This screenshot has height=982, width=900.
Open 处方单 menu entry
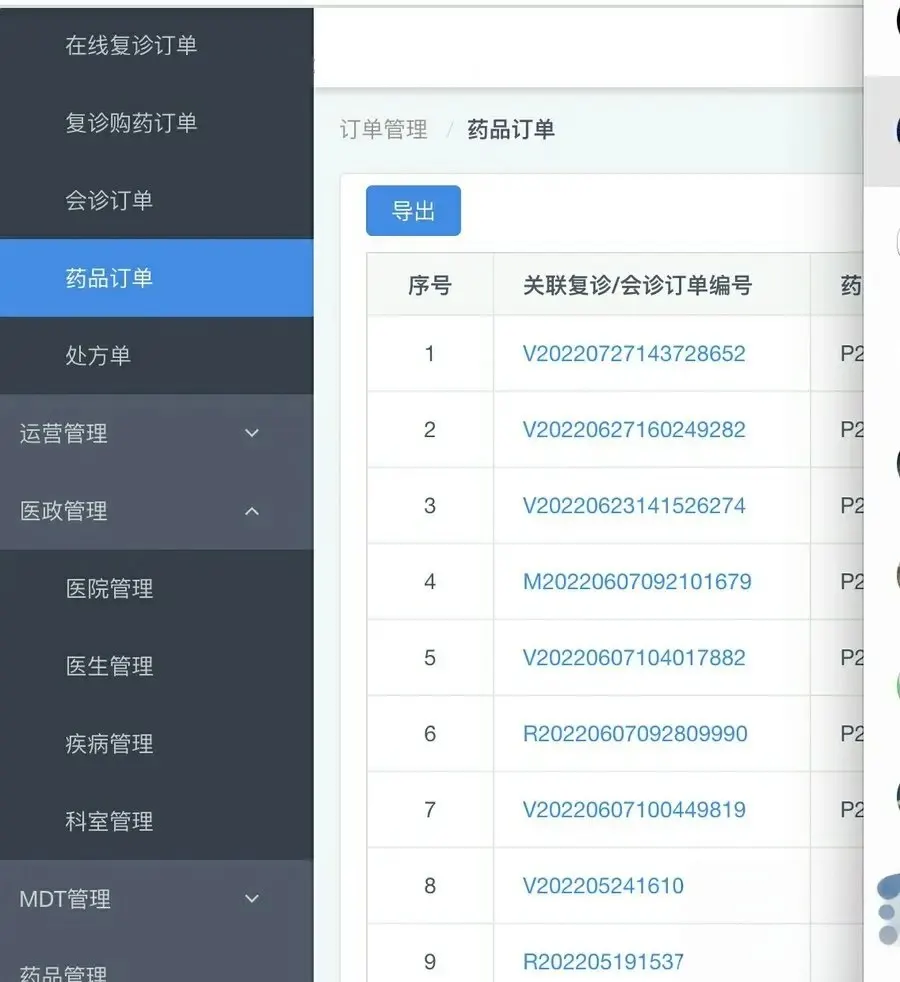[98, 355]
